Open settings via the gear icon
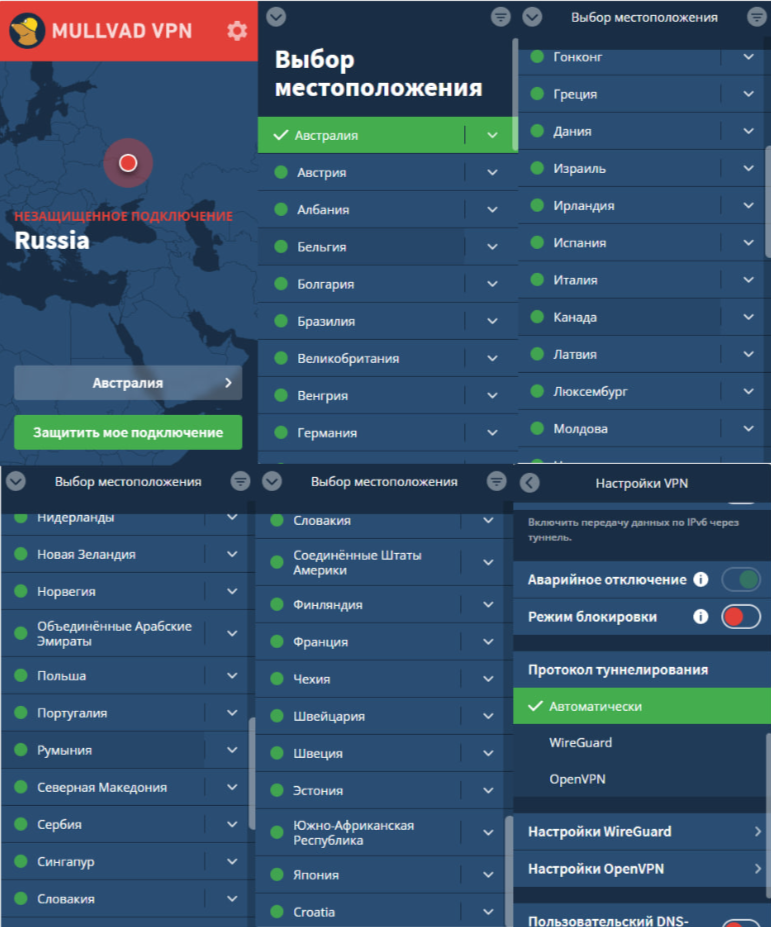771x927 pixels. click(237, 31)
